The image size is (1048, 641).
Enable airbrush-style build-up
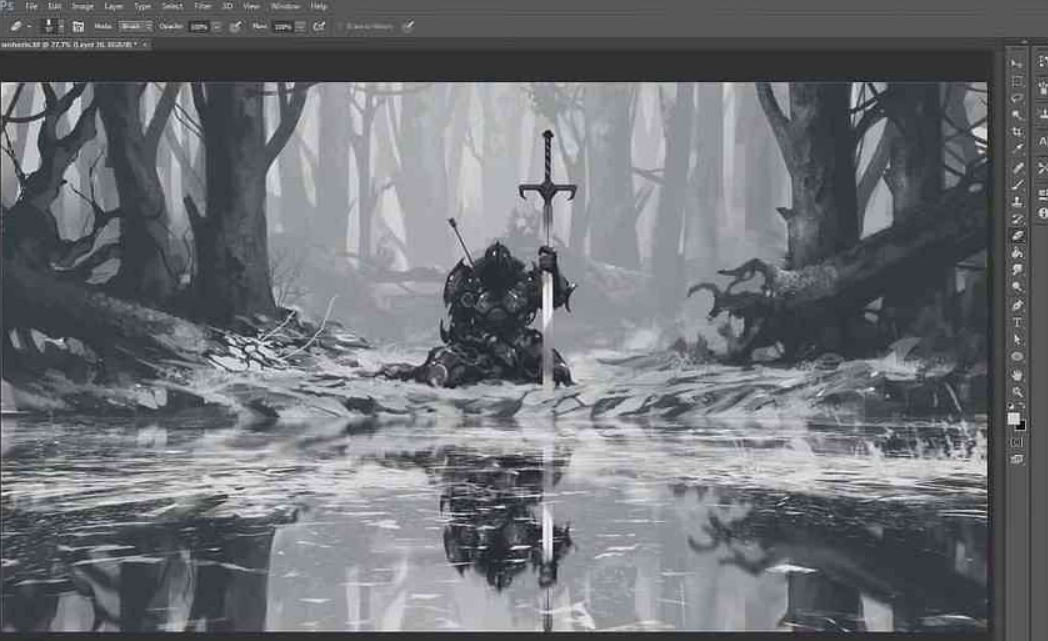319,26
